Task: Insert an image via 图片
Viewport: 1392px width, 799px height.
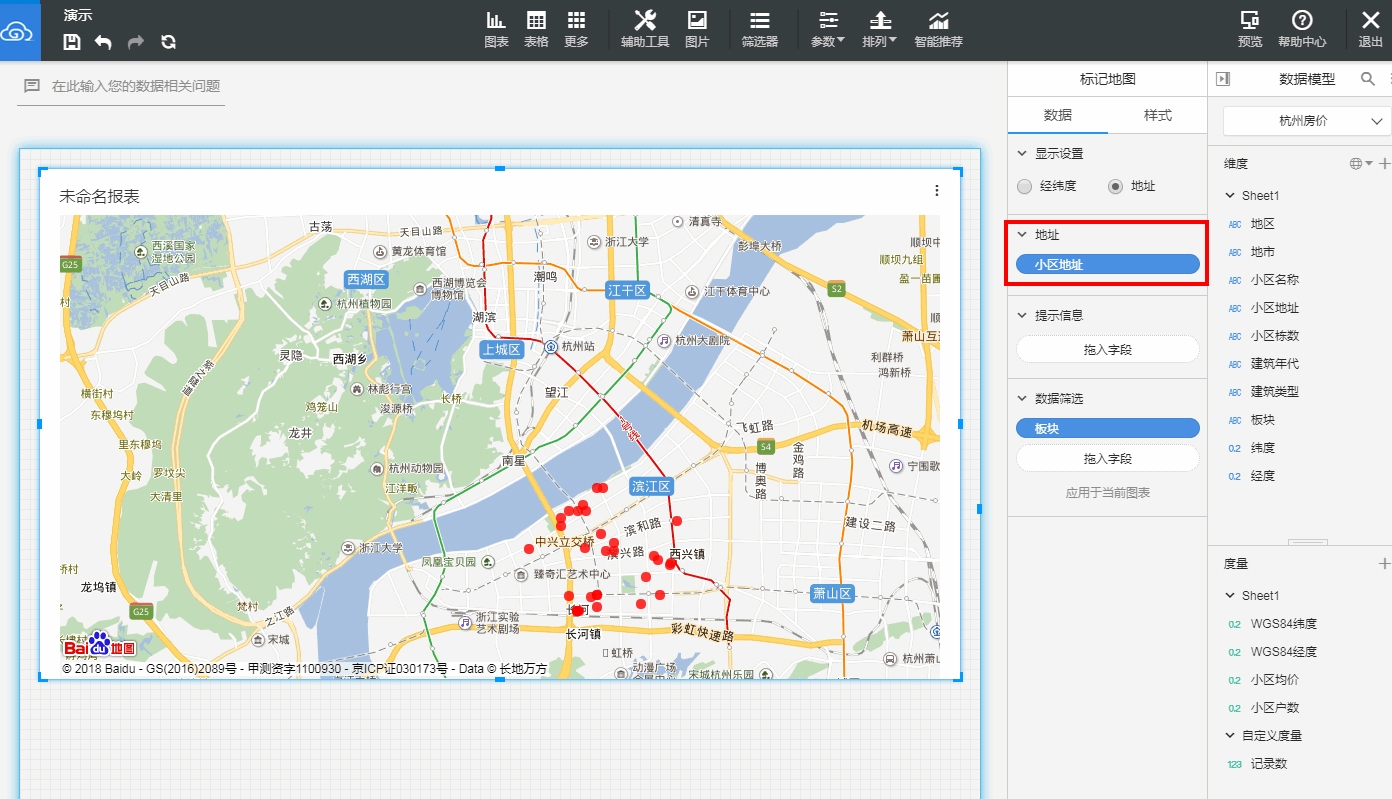Action: (697, 30)
